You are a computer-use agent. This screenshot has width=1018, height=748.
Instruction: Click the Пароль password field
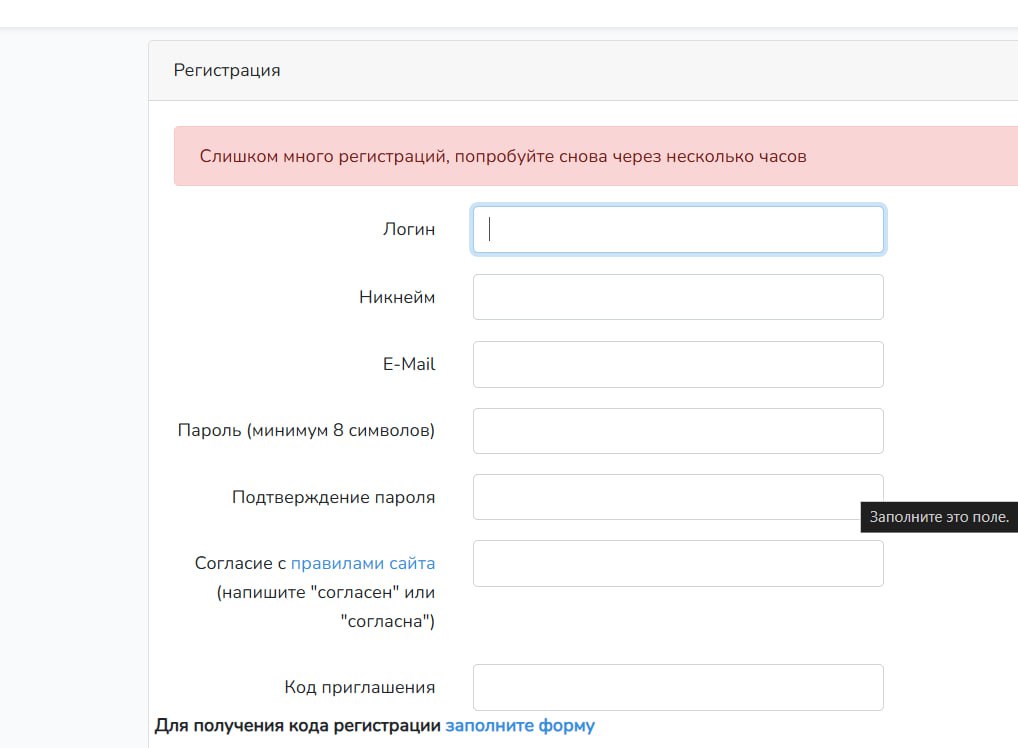(x=677, y=431)
